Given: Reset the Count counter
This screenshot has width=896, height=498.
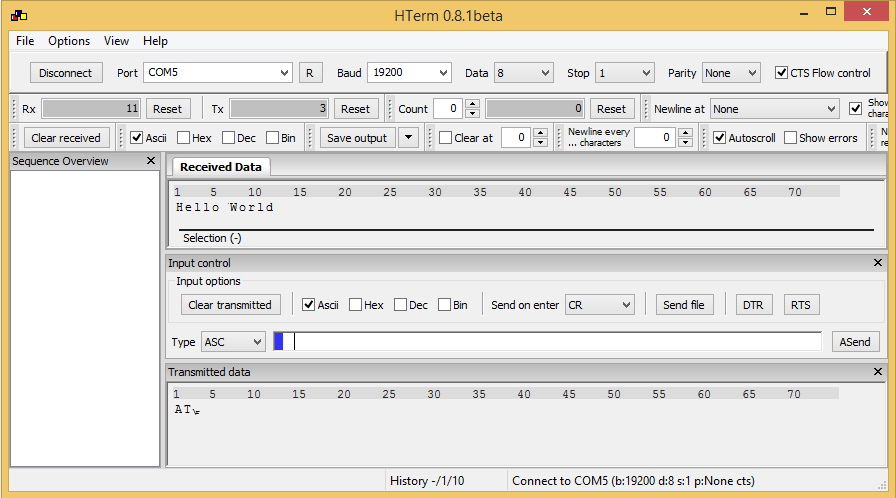Looking at the screenshot, I should (611, 109).
